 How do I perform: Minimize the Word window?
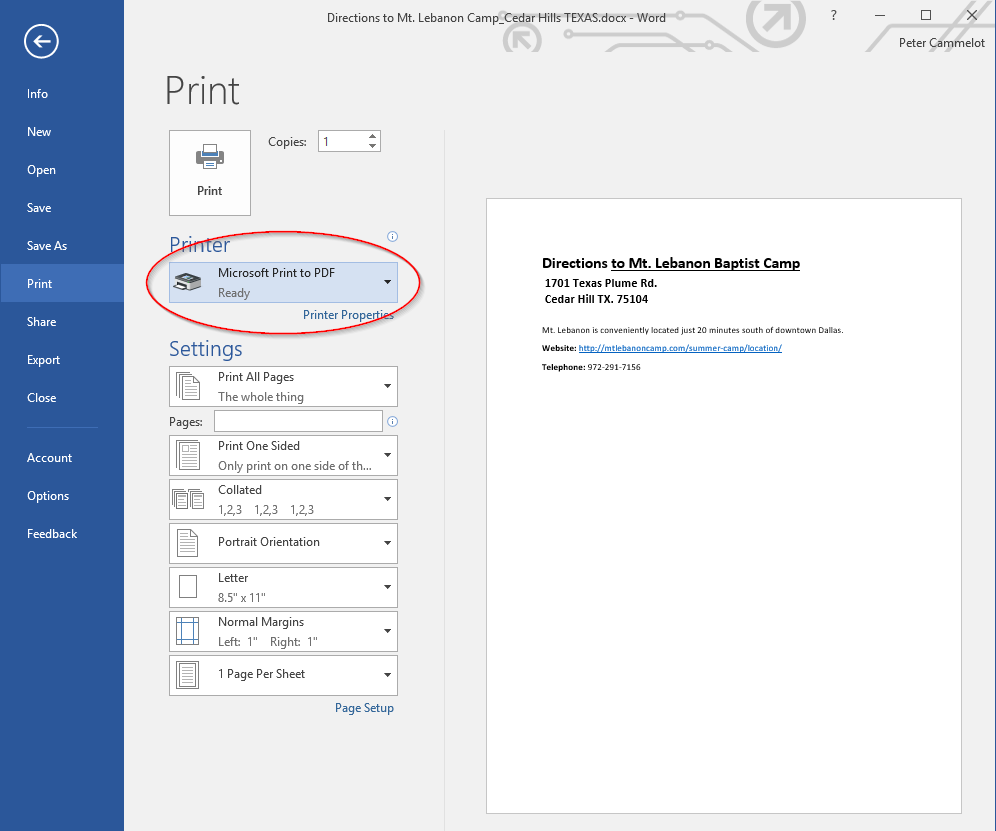click(880, 15)
